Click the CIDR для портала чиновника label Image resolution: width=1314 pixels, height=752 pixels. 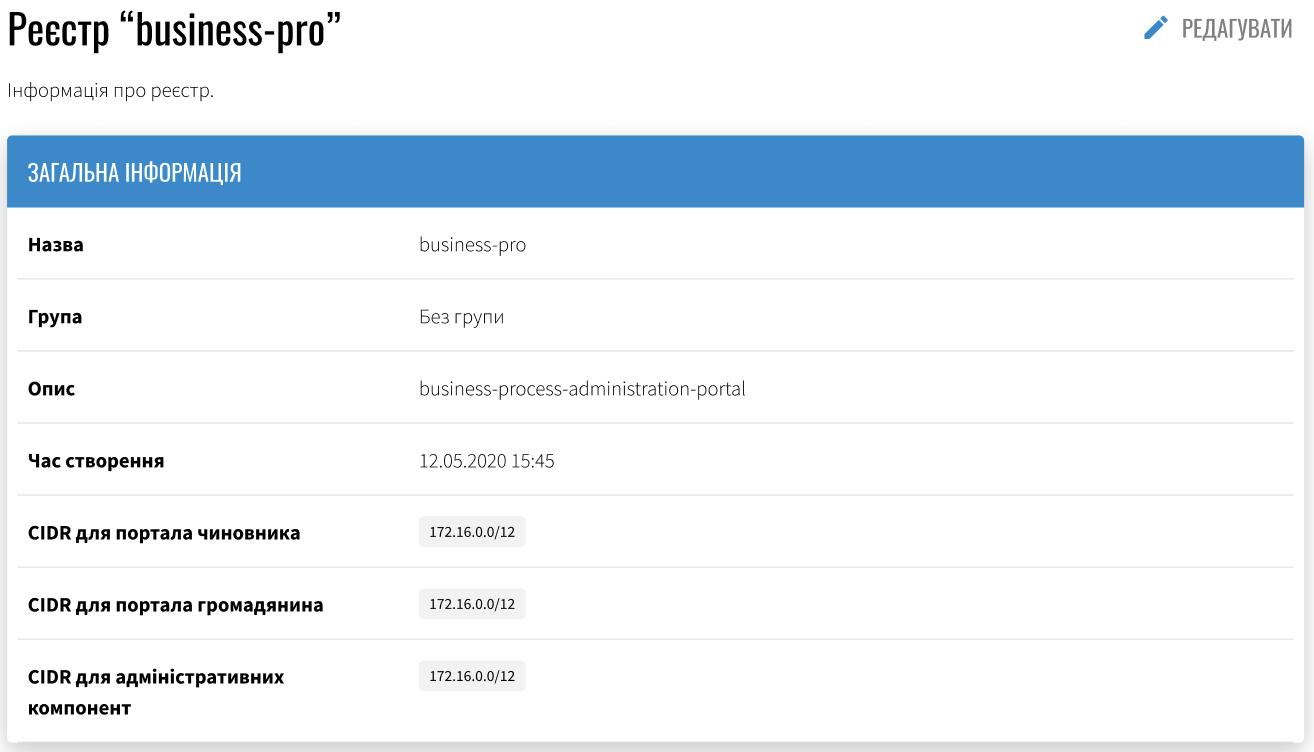click(164, 533)
